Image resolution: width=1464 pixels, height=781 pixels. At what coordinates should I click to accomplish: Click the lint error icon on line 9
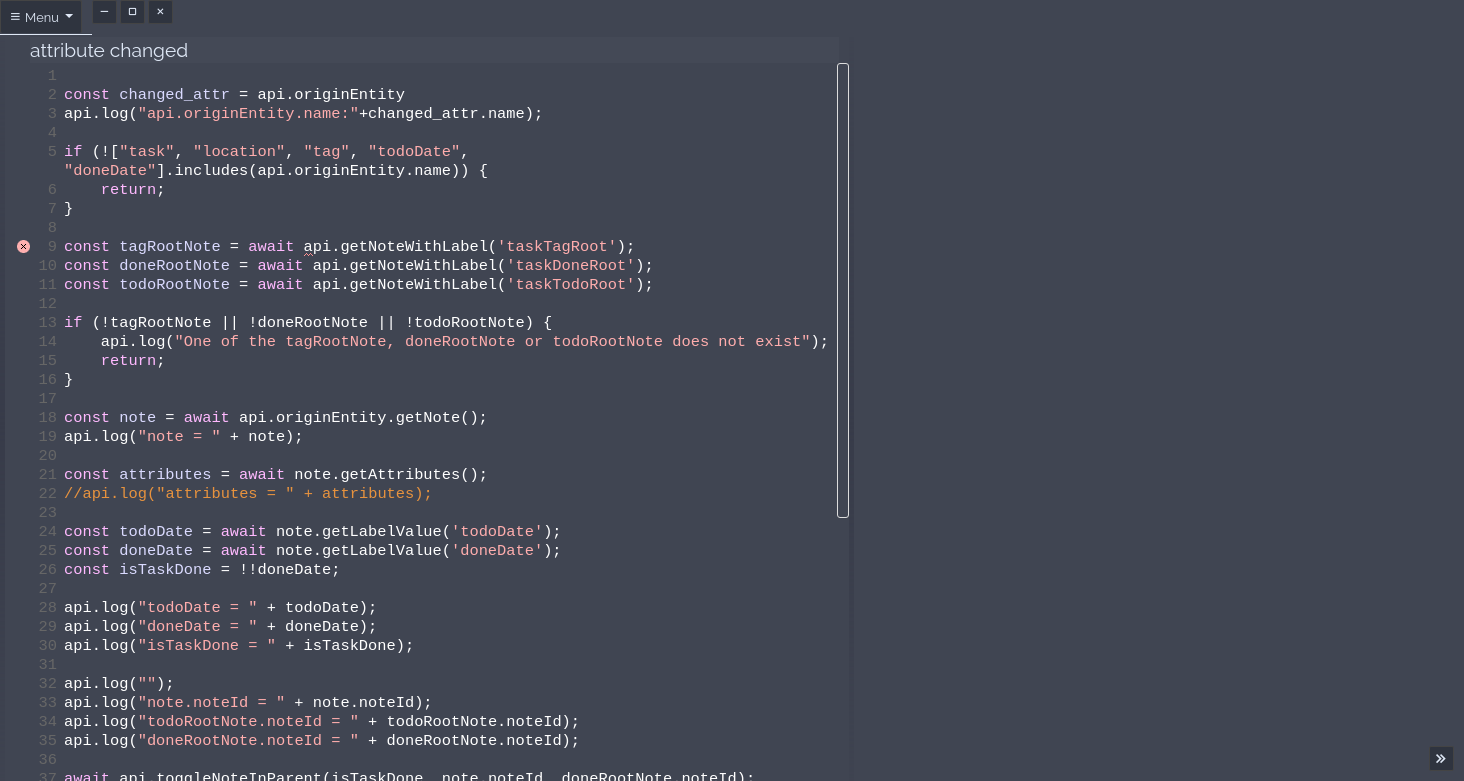click(x=24, y=246)
